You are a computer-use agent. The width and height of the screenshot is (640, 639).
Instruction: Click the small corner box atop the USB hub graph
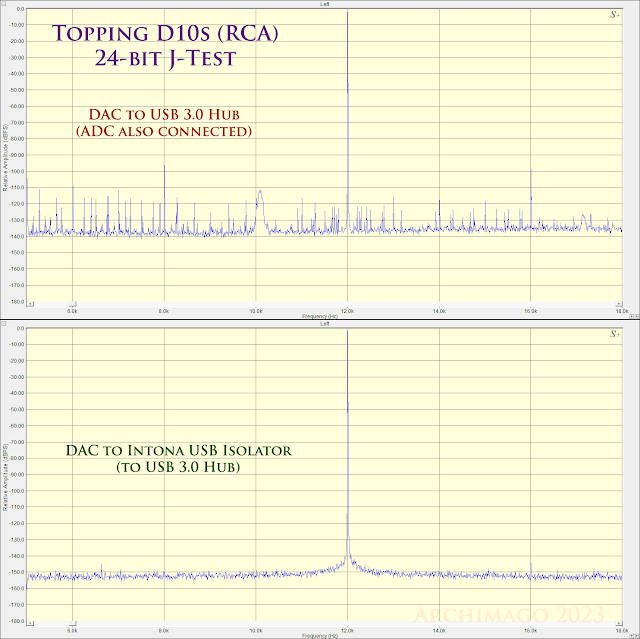[x=3, y=4]
